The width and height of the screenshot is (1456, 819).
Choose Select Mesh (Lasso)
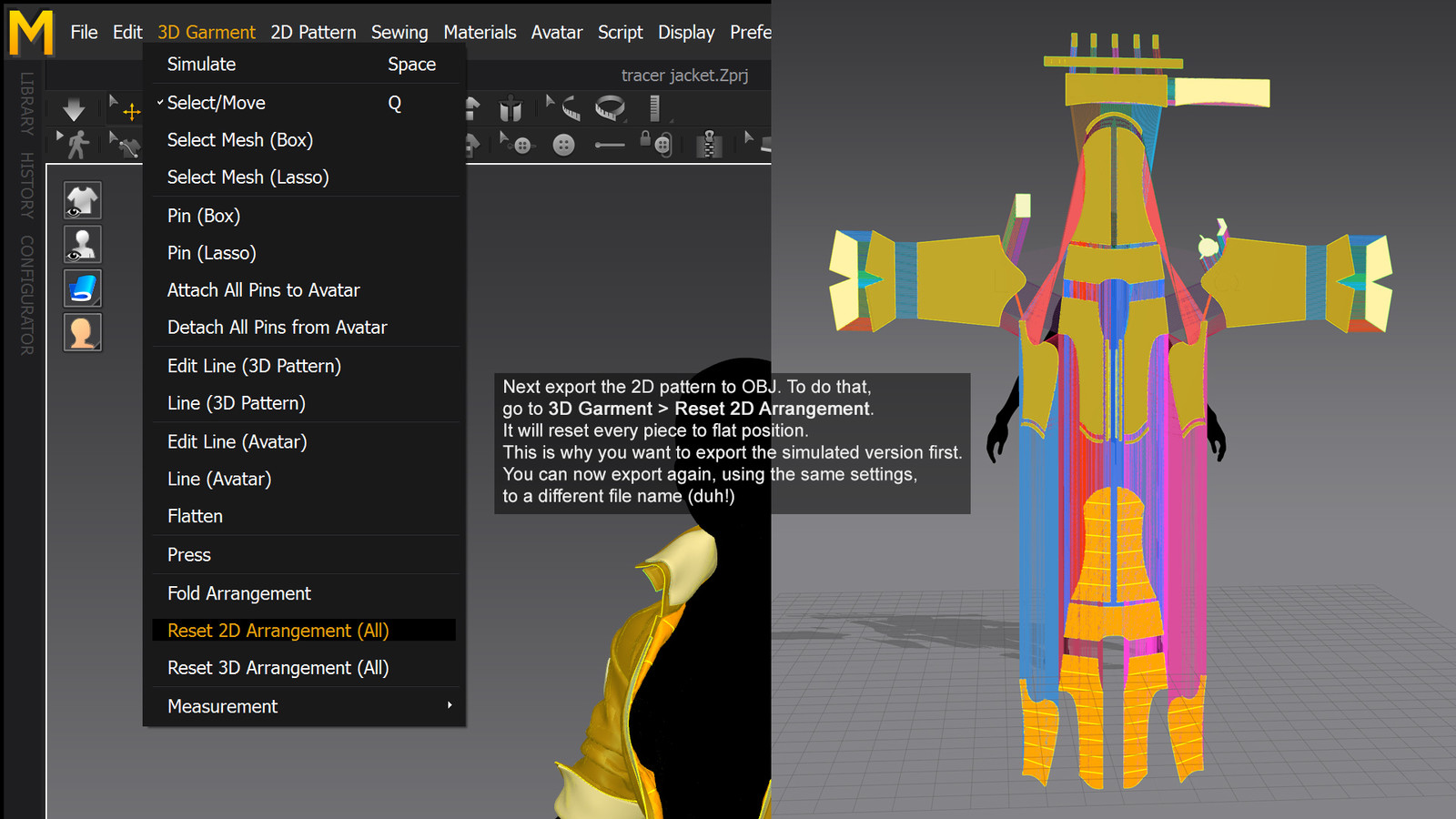tap(304, 177)
